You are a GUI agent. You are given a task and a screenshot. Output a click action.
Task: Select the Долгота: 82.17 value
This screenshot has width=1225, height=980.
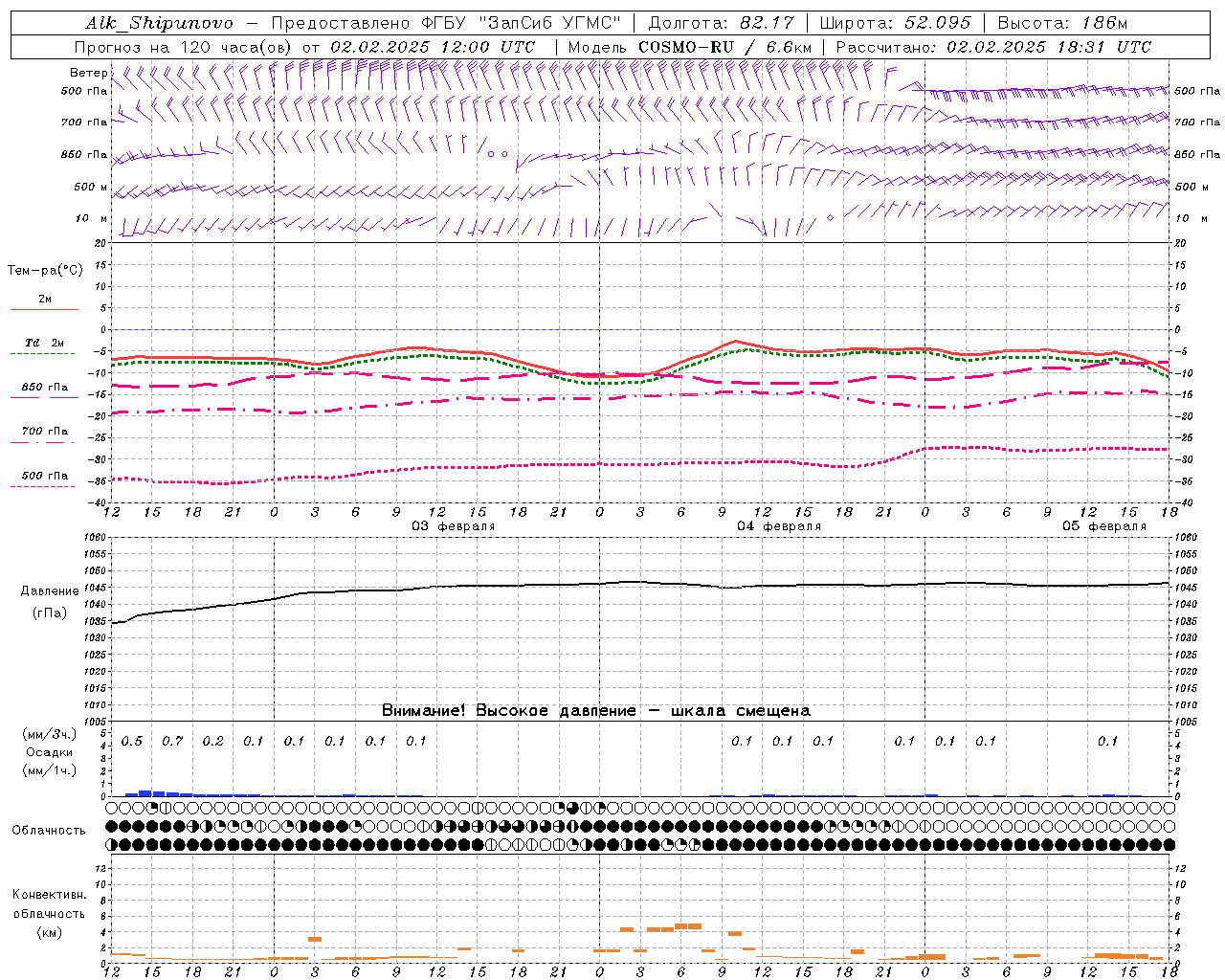click(x=721, y=23)
